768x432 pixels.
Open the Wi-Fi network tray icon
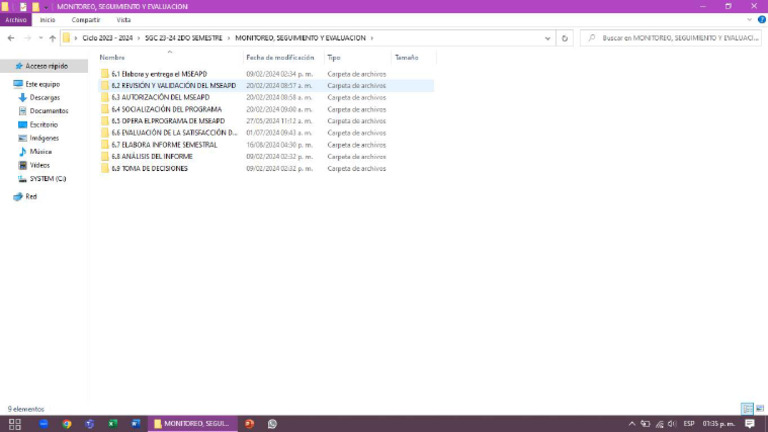point(659,424)
